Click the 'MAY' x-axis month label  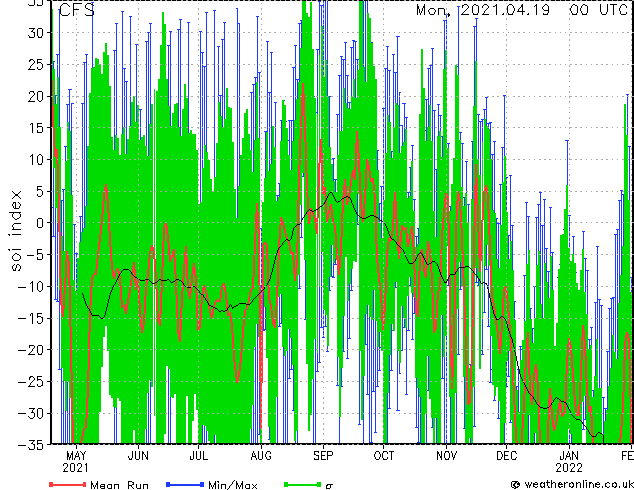click(76, 456)
